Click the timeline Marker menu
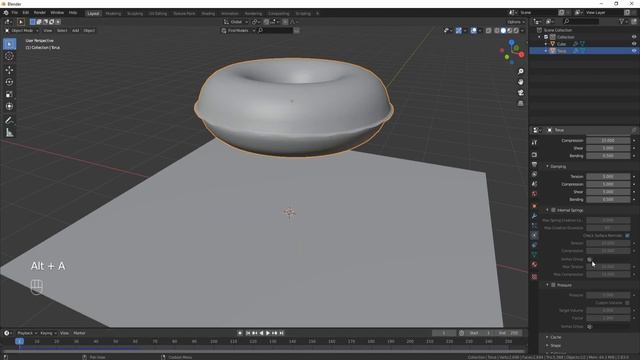The height and width of the screenshot is (360, 640). [x=79, y=333]
